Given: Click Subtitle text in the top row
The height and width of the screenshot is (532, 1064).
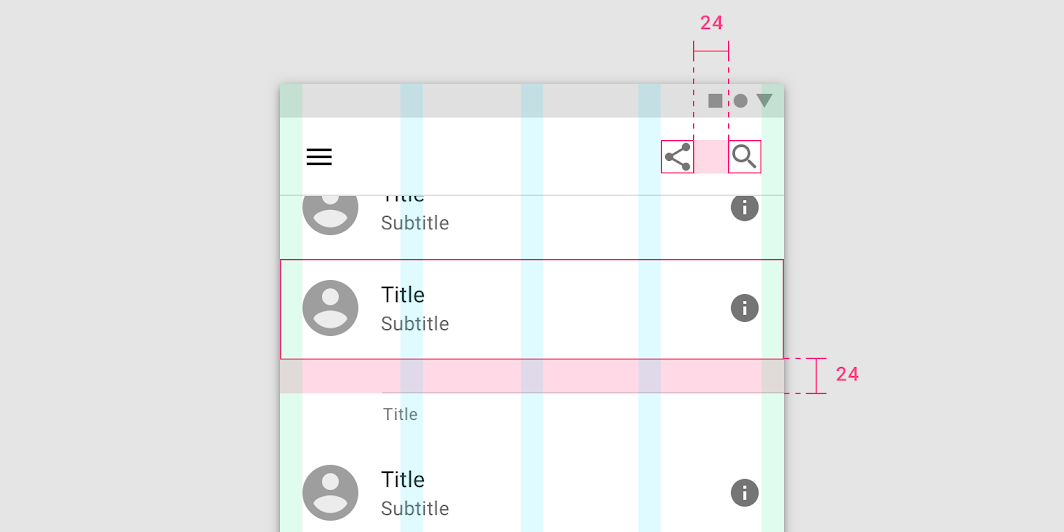Looking at the screenshot, I should (x=415, y=223).
